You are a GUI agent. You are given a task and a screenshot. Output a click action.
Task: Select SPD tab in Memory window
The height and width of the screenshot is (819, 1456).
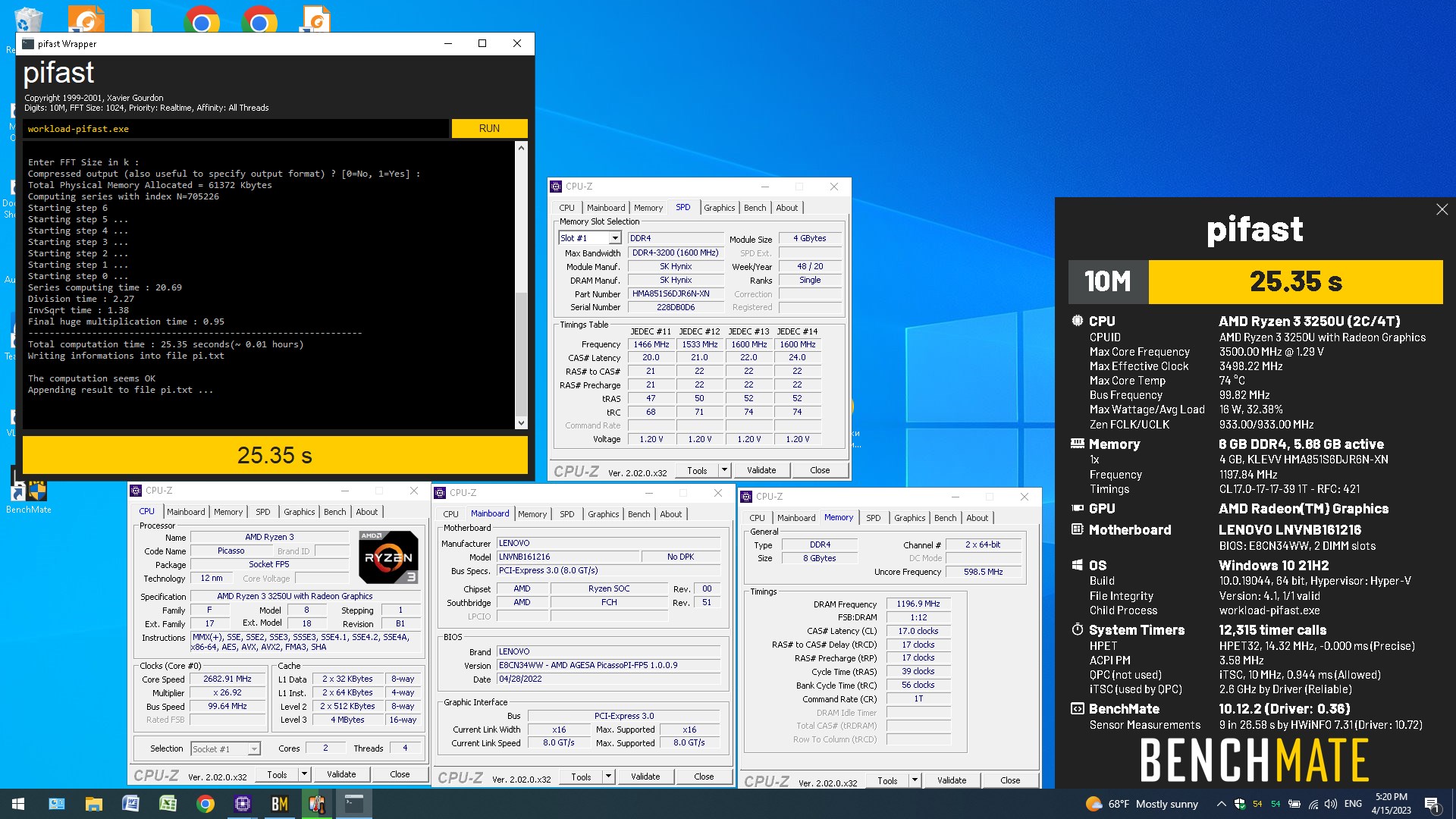pyautogui.click(x=873, y=518)
